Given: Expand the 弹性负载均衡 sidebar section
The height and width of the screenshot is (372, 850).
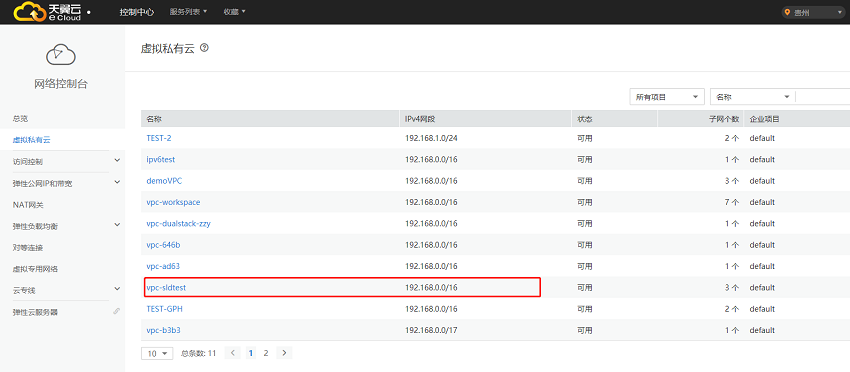Looking at the screenshot, I should click(117, 225).
